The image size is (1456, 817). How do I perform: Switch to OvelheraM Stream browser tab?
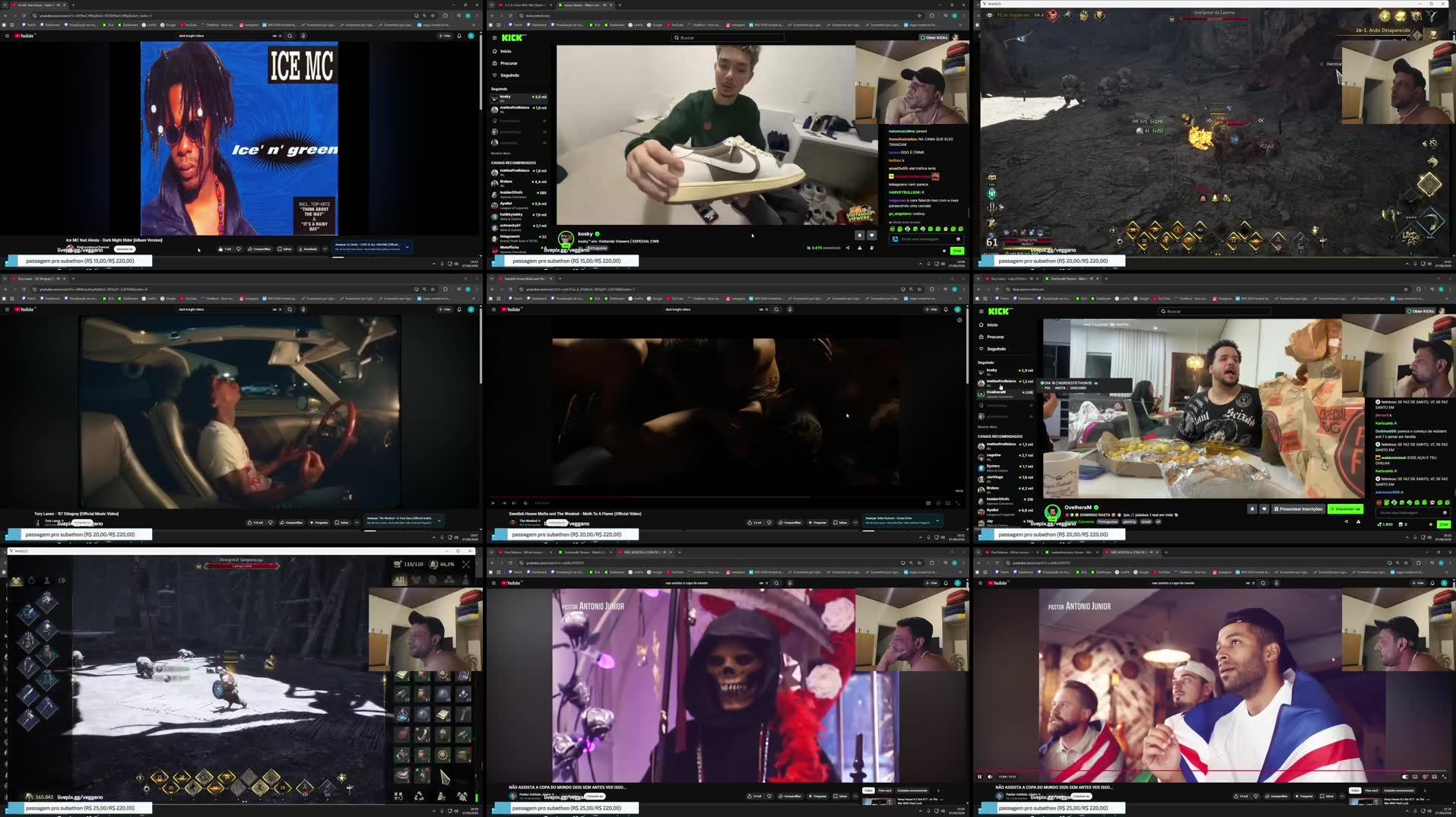coord(1071,279)
